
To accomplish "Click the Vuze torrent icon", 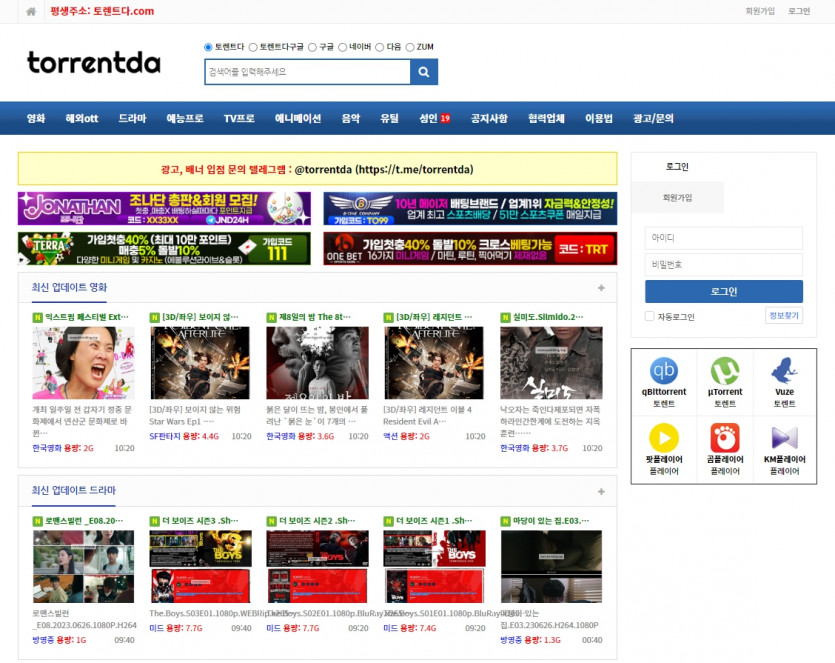I will click(784, 372).
